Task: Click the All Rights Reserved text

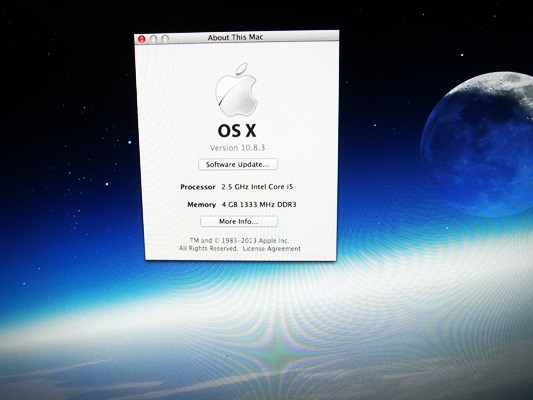Action: click(208, 248)
